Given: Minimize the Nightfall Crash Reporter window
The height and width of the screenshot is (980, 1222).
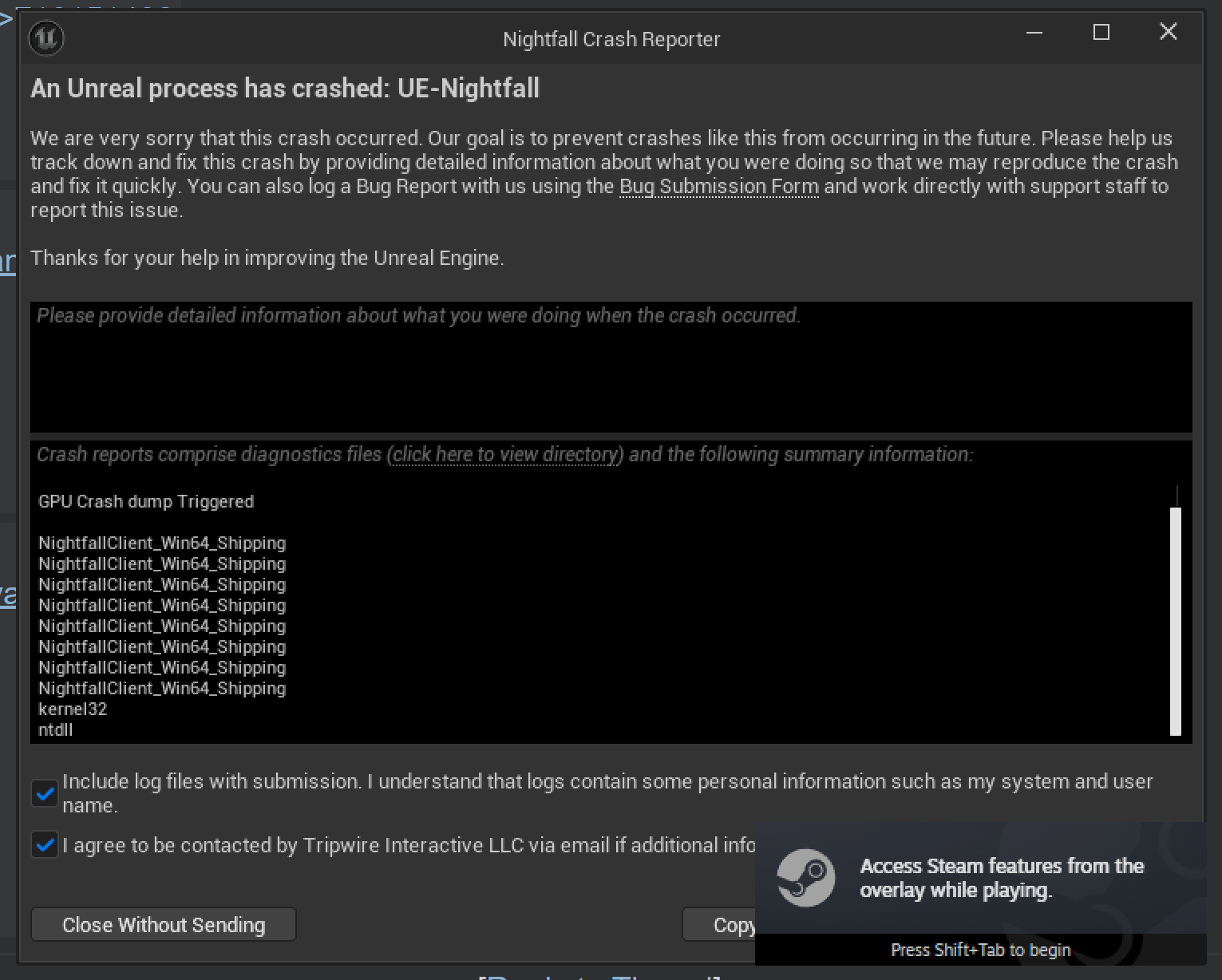Looking at the screenshot, I should (x=1034, y=33).
